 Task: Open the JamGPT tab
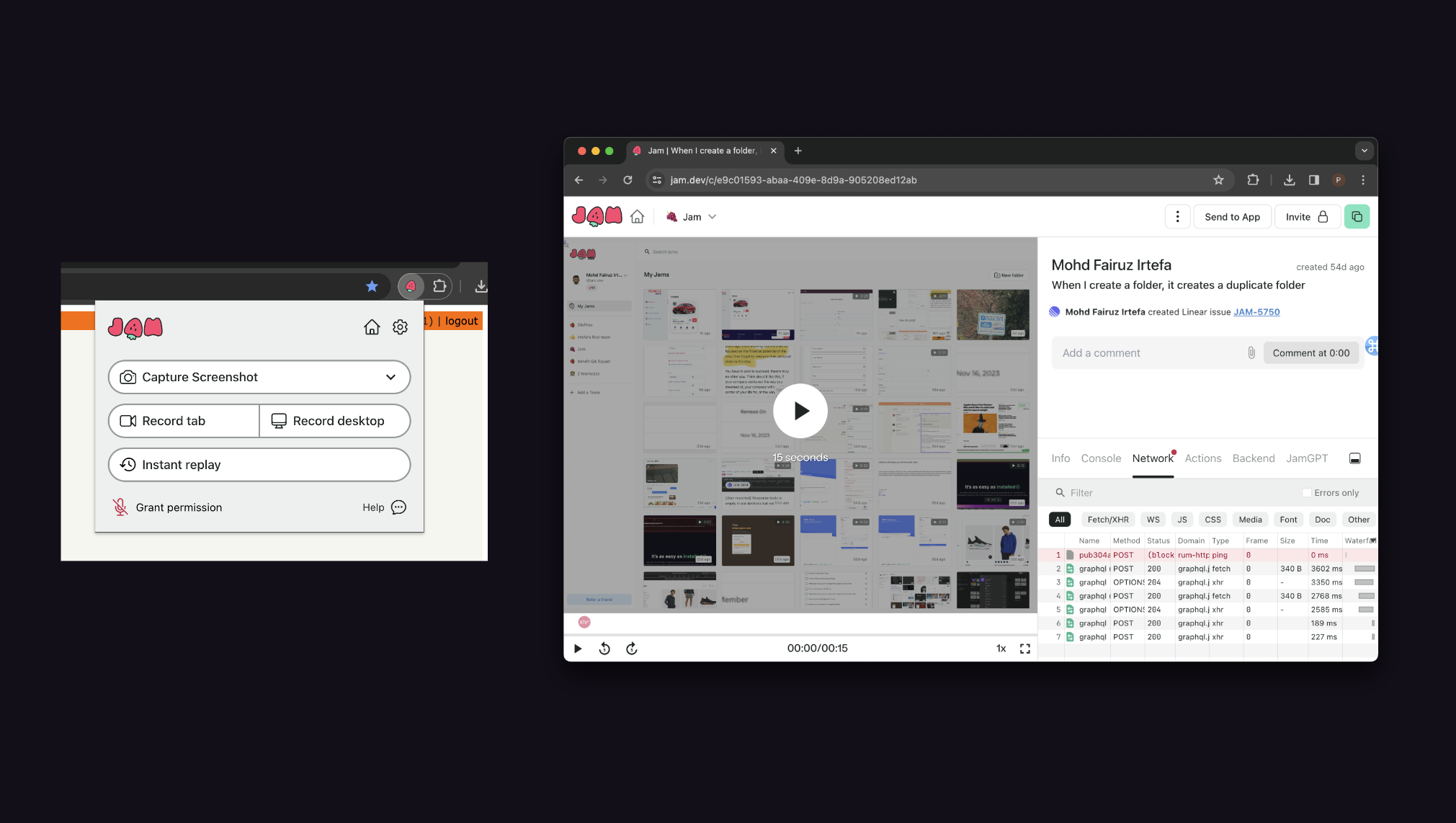1306,458
